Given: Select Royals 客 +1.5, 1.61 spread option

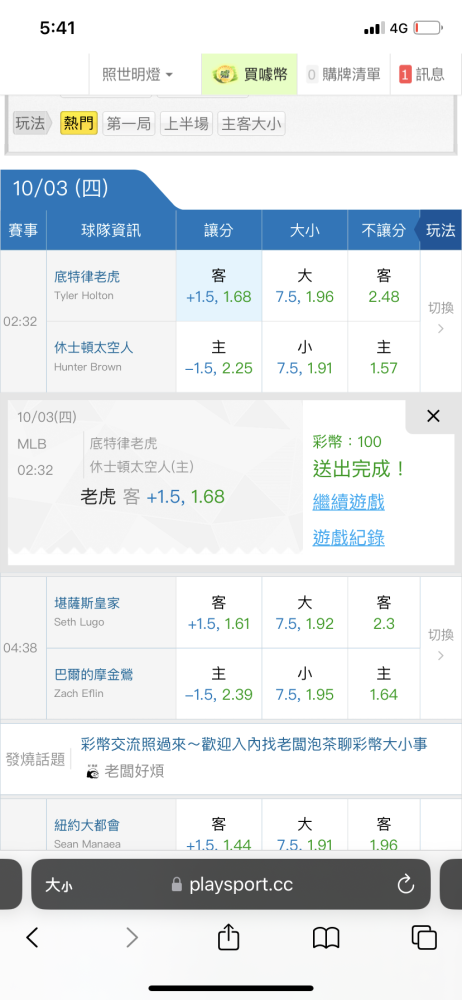Looking at the screenshot, I should pos(219,613).
